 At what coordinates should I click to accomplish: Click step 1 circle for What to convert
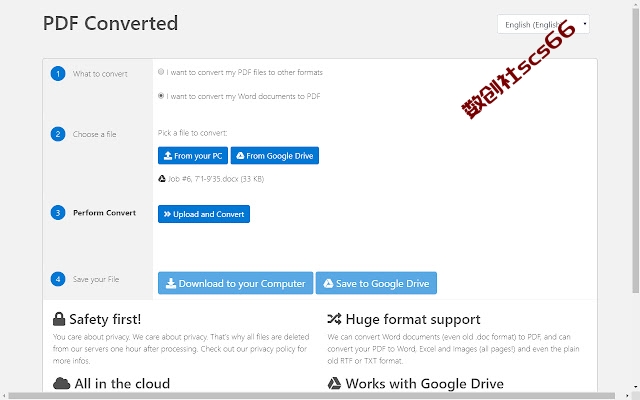tap(58, 73)
